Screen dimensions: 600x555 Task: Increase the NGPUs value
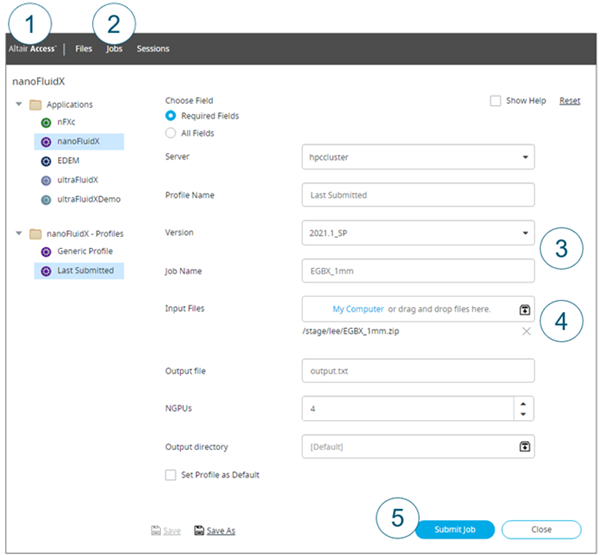(x=523, y=404)
